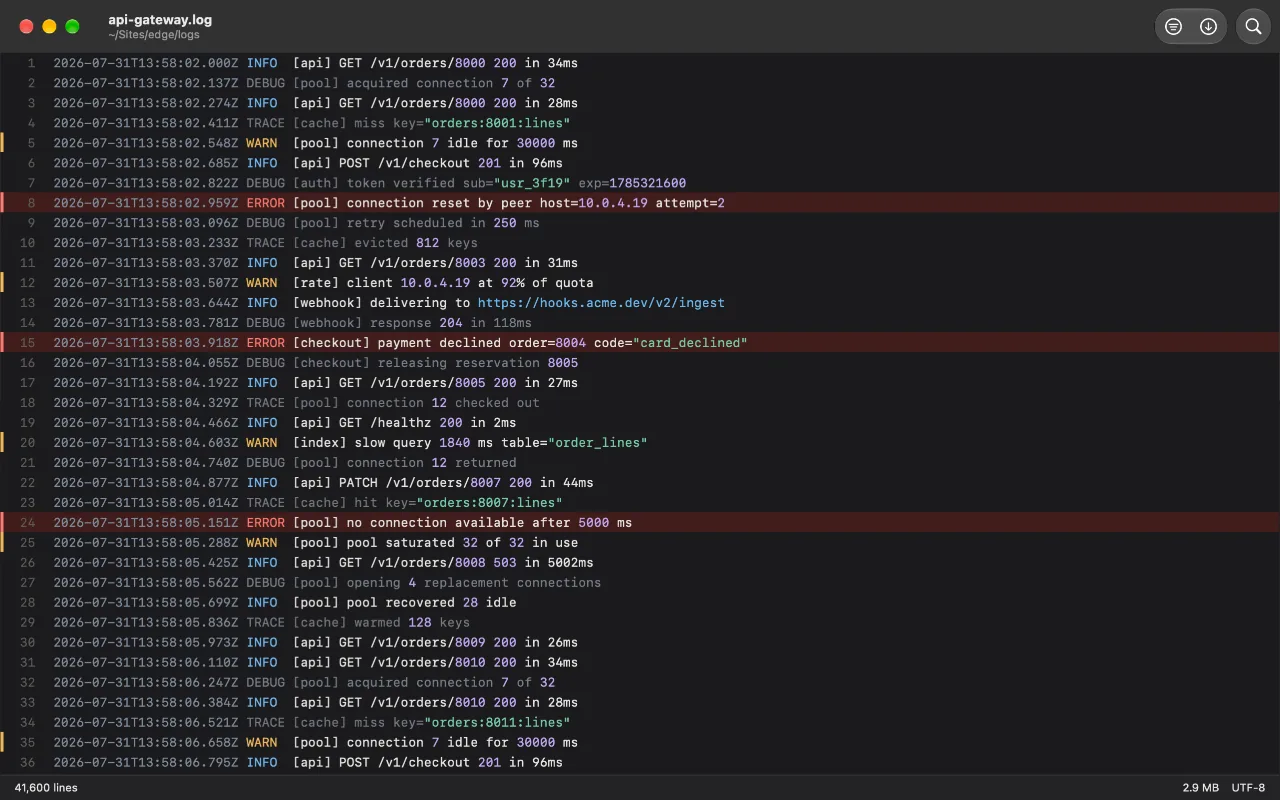Click line 1 'GET /v1/orders/8000 200 in 34ms'

pos(640,63)
